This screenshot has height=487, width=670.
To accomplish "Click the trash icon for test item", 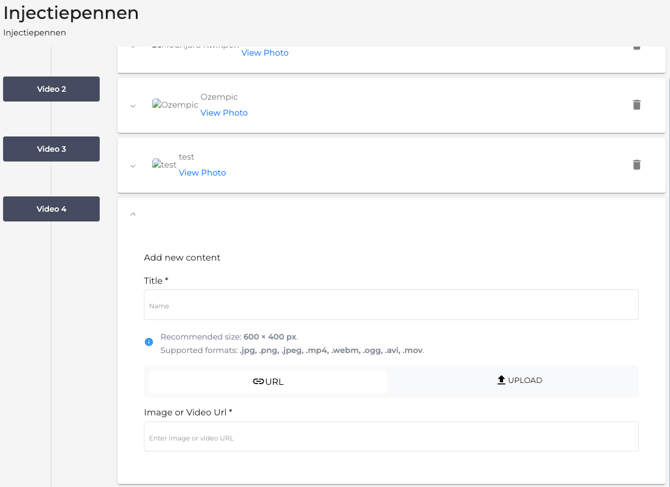I will point(636,165).
